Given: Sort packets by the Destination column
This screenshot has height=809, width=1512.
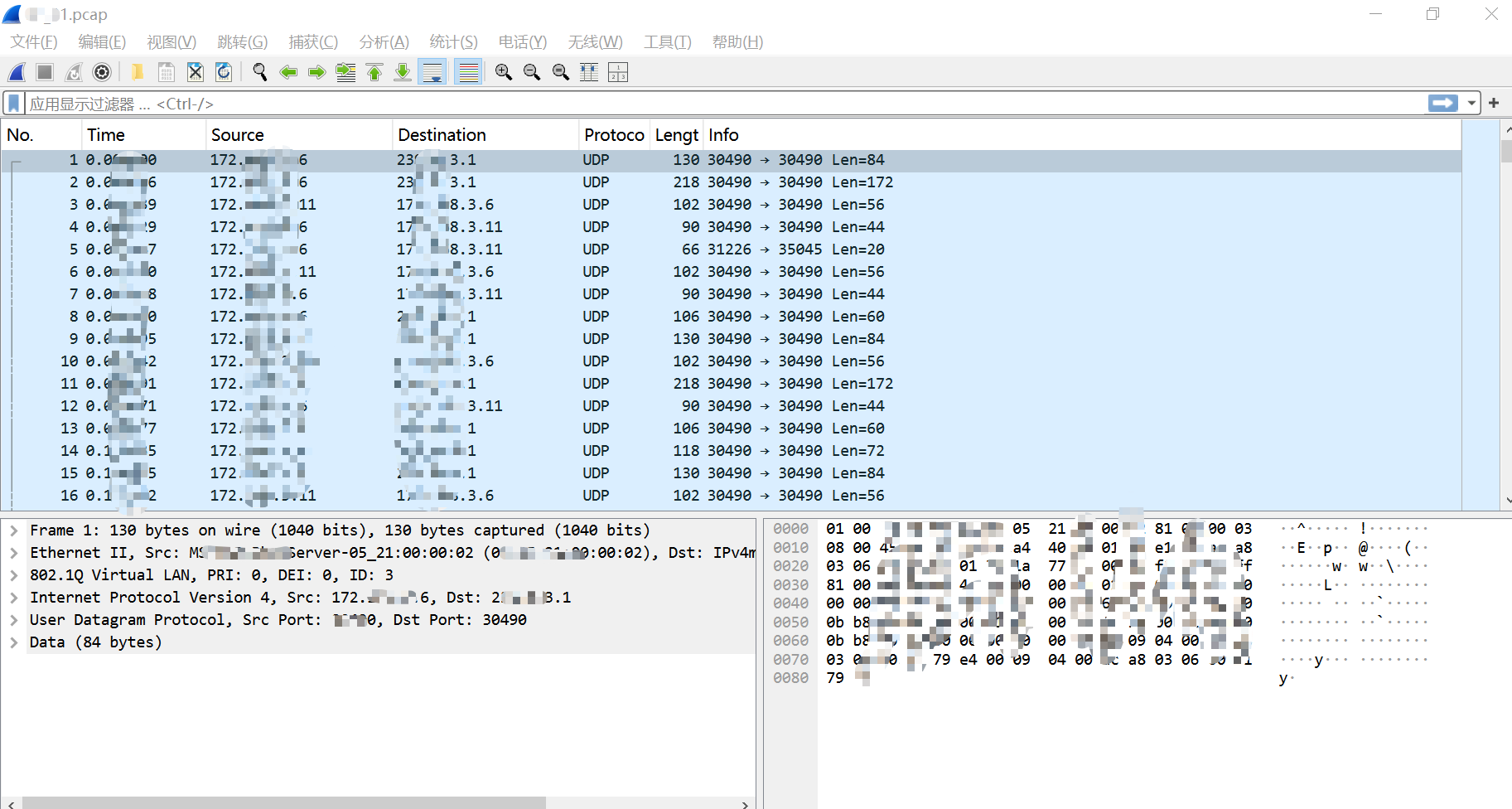Looking at the screenshot, I should pos(485,135).
